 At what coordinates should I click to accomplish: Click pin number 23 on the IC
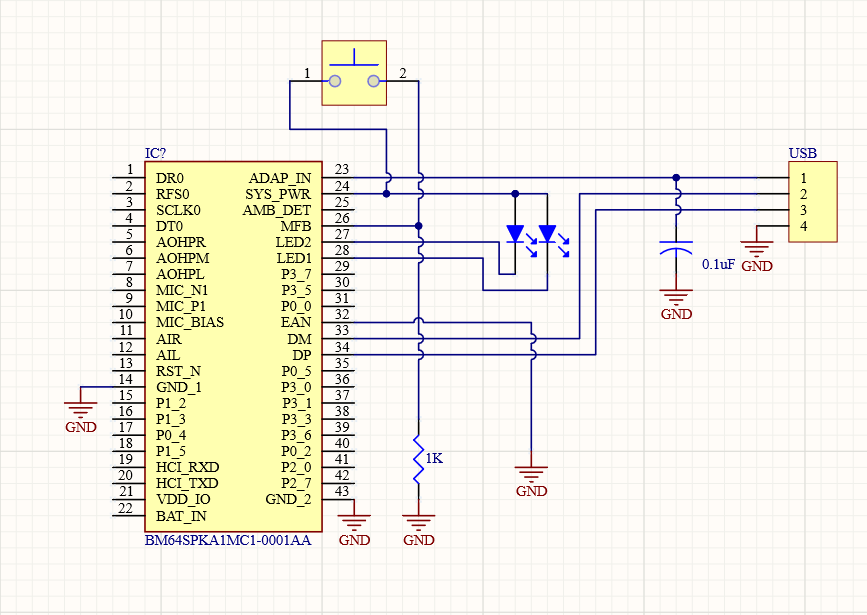point(342,169)
